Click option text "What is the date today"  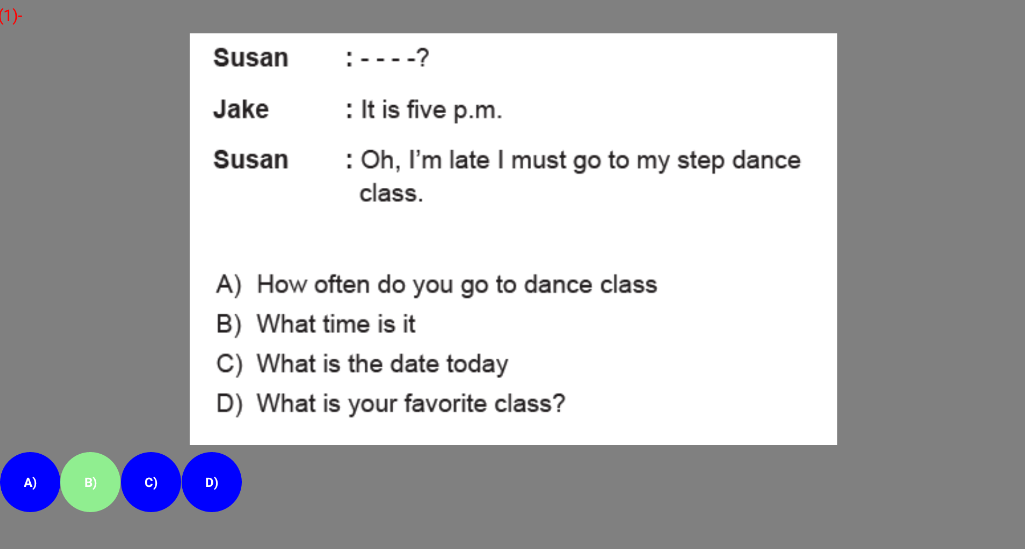point(382,364)
